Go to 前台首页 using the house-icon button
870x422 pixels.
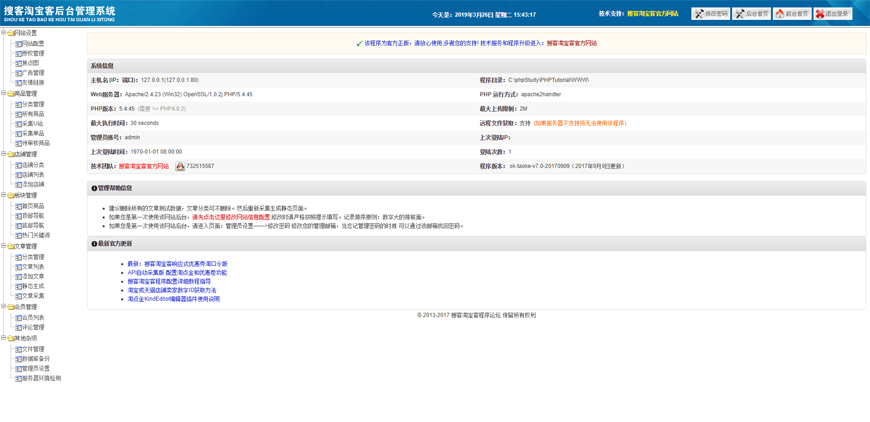coord(792,14)
